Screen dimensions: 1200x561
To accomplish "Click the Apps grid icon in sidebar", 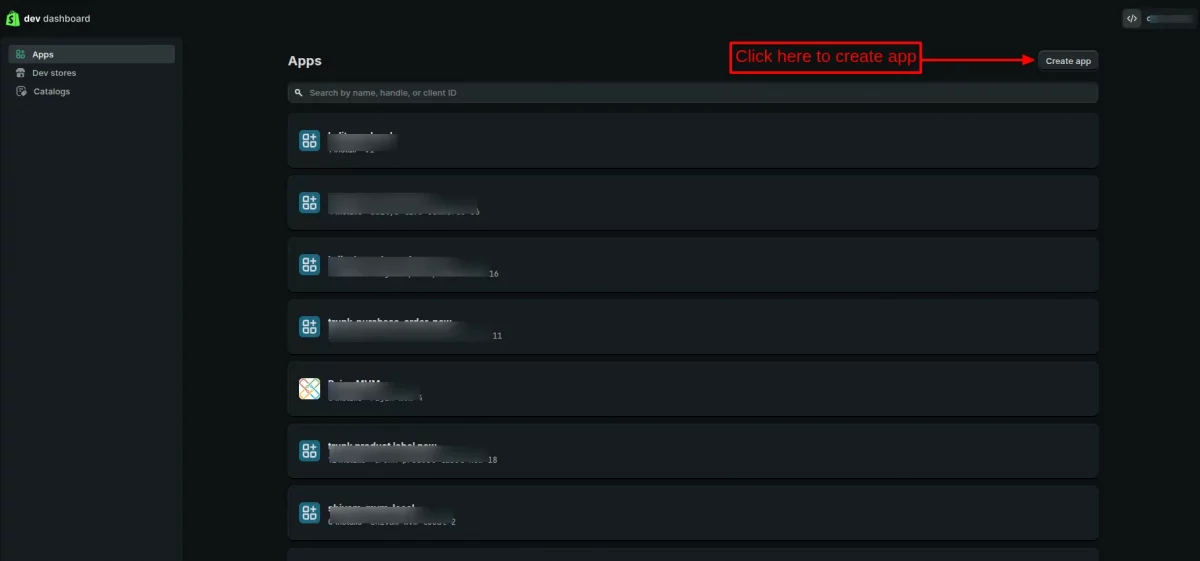I will [21, 54].
